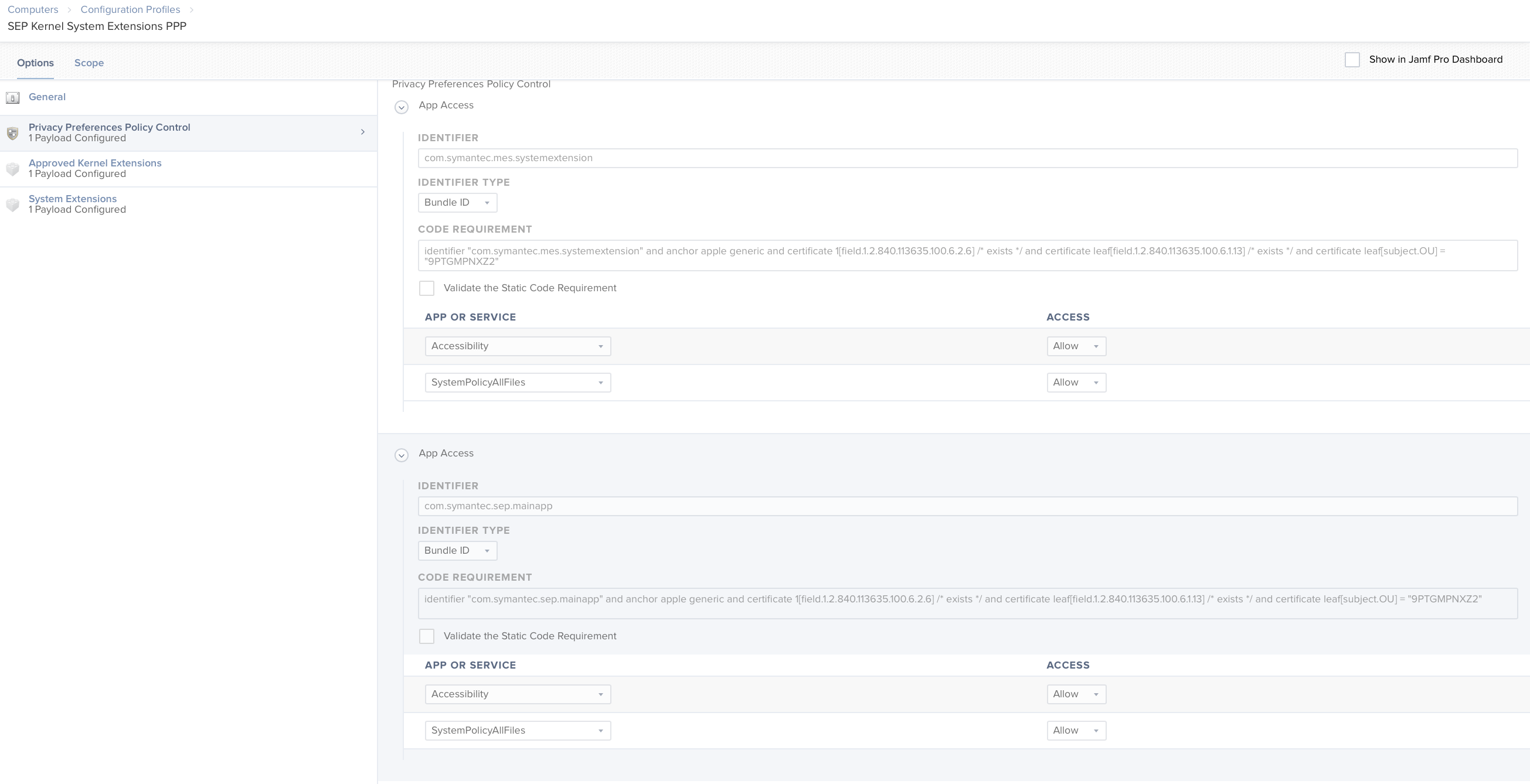Open the General payload section
Screen dimensions: 1530x784
(x=188, y=97)
